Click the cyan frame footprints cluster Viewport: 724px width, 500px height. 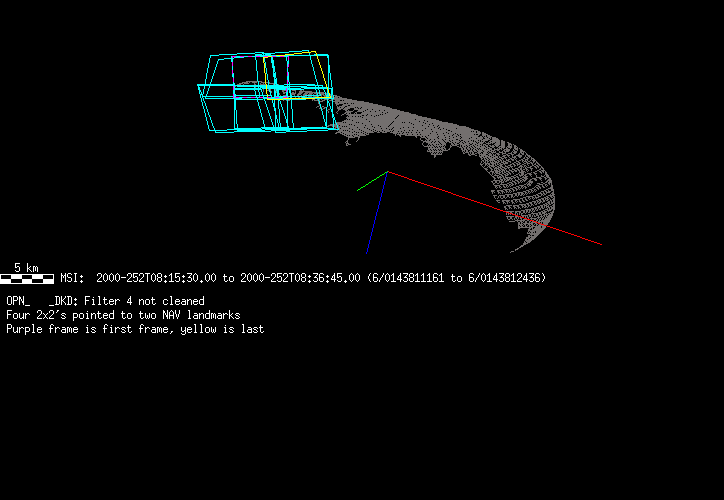tap(268, 91)
